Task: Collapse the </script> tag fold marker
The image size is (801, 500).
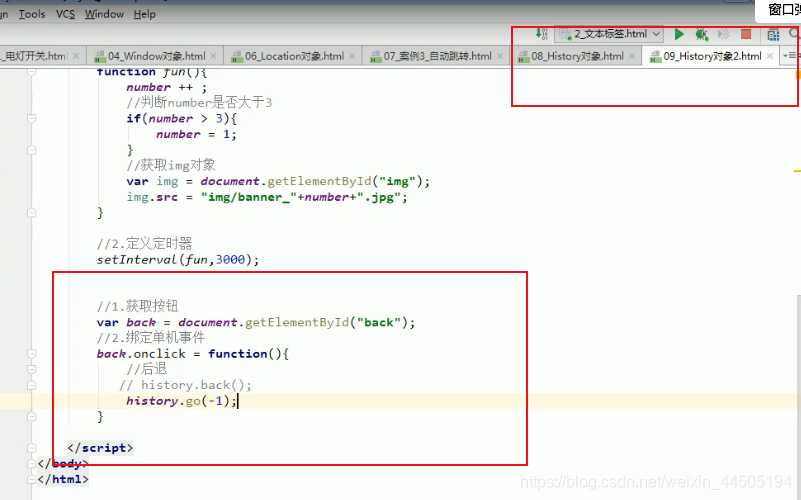Action: tap(32, 448)
